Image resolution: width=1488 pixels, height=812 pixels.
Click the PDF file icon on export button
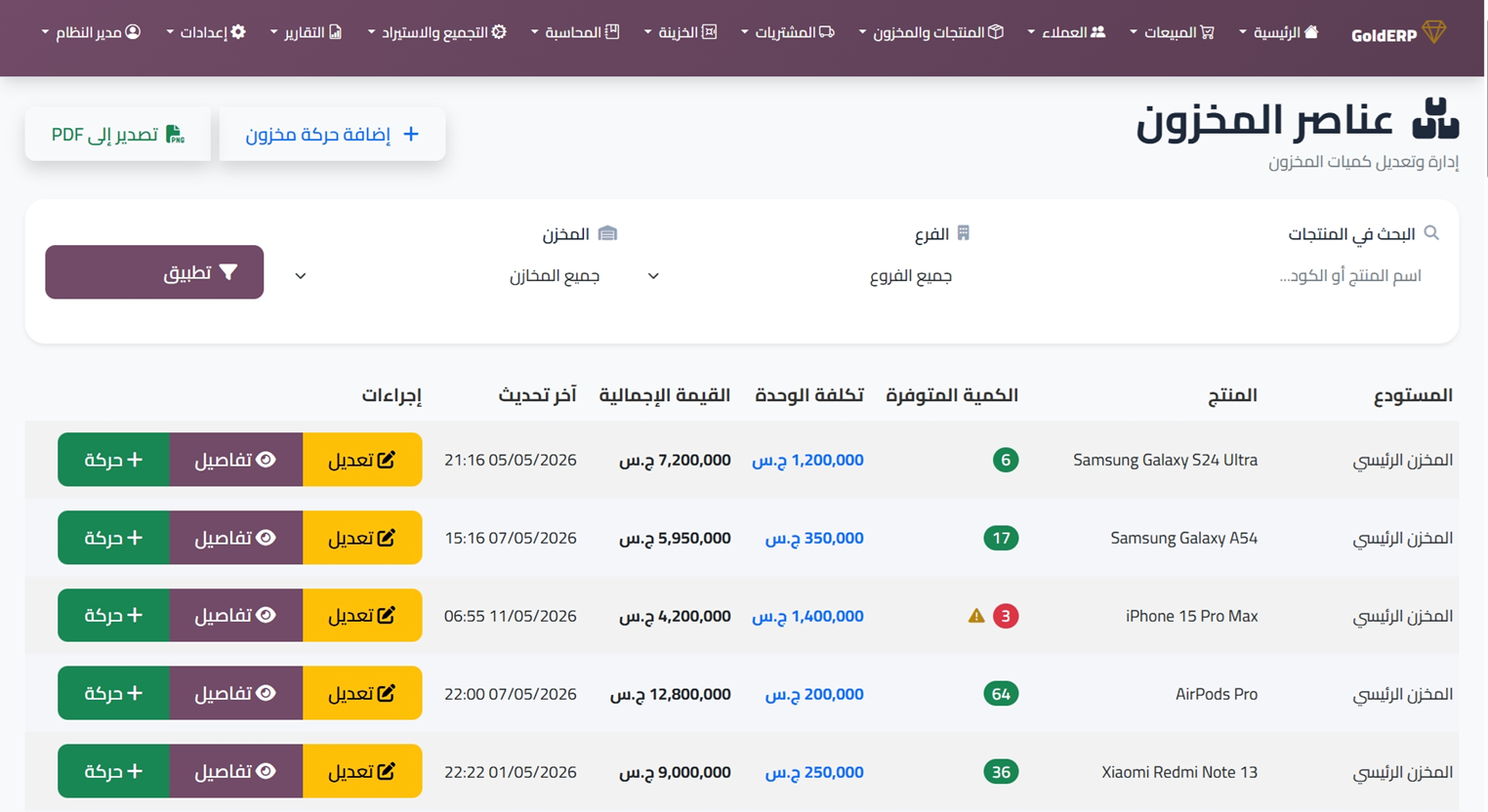click(175, 134)
